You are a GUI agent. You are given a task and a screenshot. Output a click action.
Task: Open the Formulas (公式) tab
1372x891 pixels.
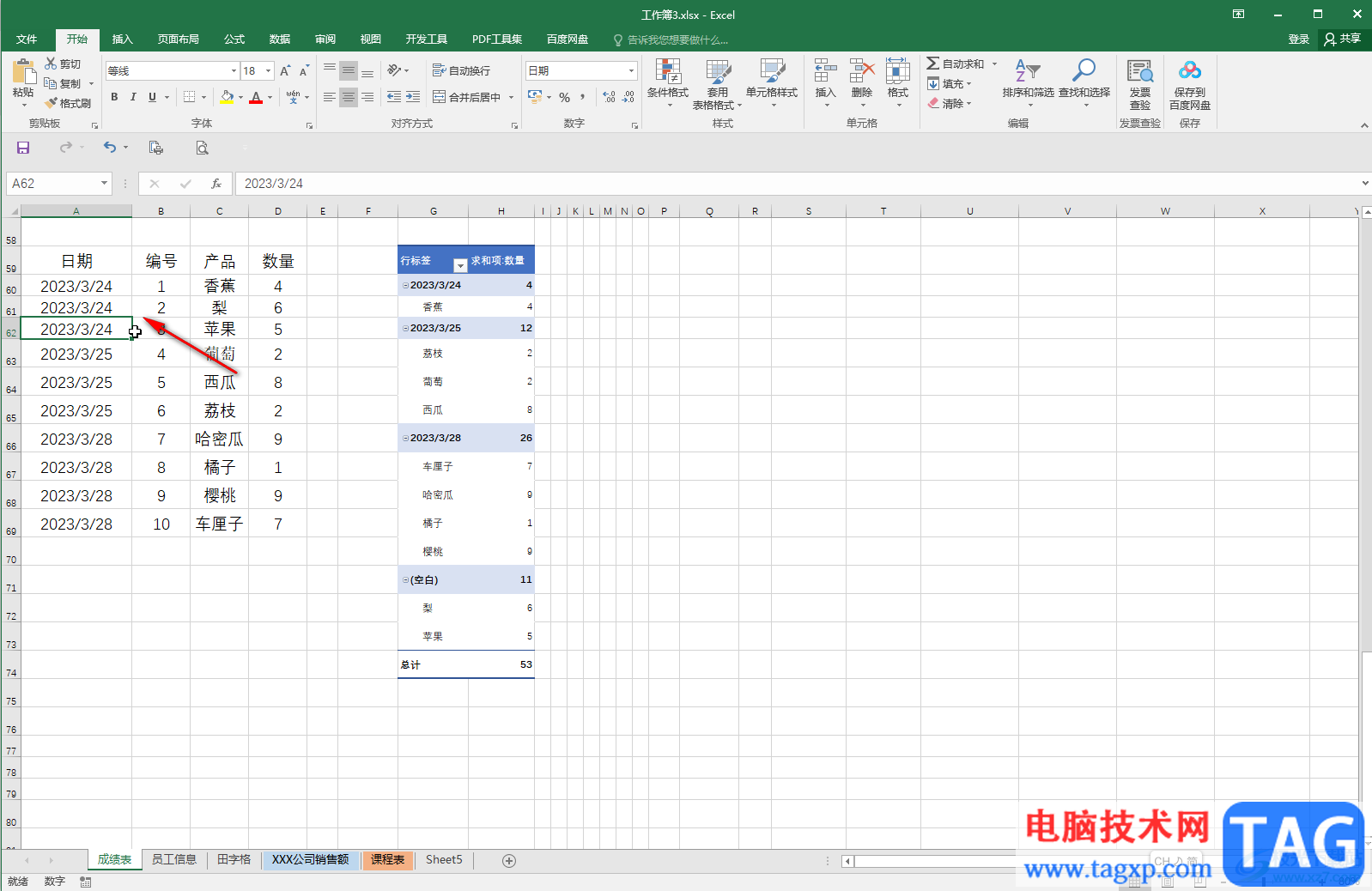pyautogui.click(x=234, y=39)
